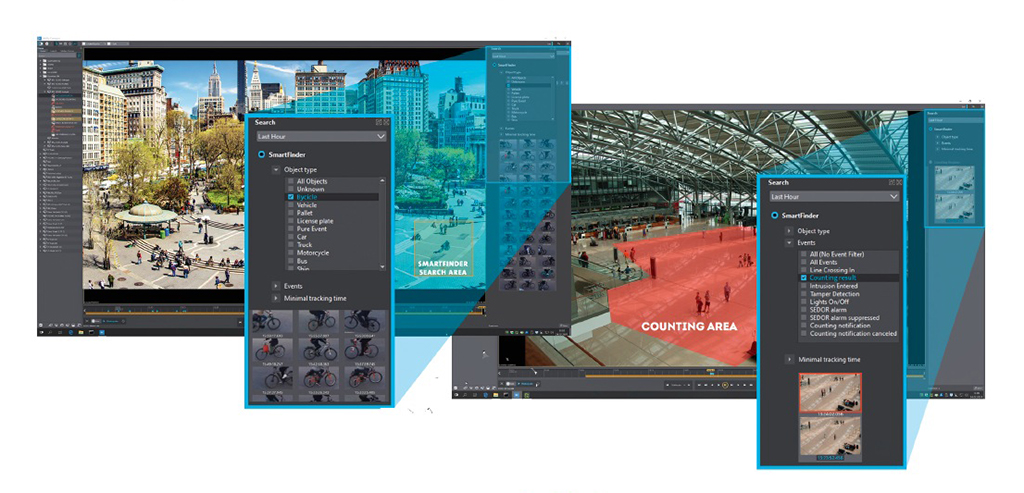The width and height of the screenshot is (1024, 493).
Task: Open the Last Hour dropdown in left Search panel
Action: [x=320, y=136]
